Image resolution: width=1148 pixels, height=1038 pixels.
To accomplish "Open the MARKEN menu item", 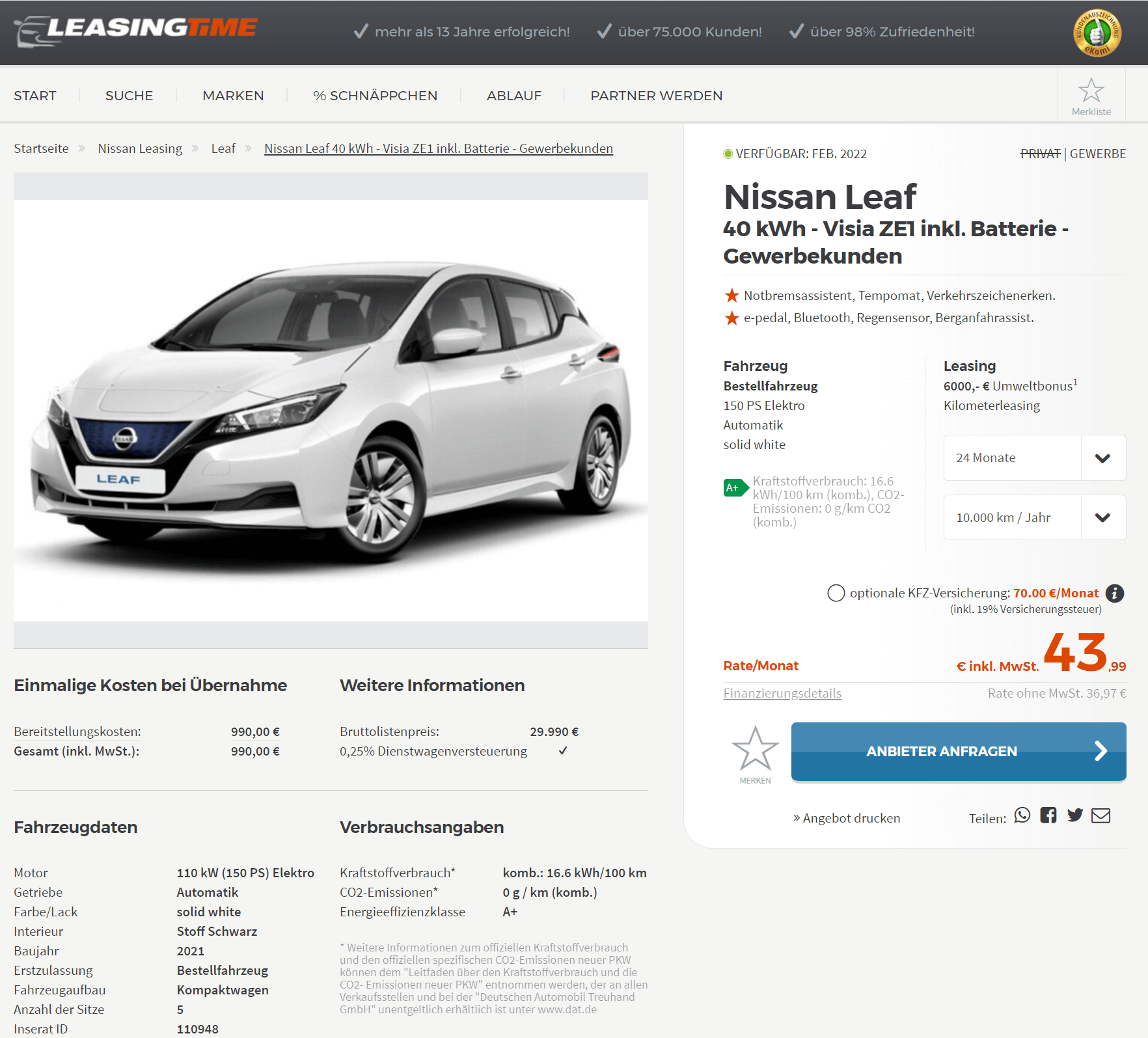I will [233, 96].
